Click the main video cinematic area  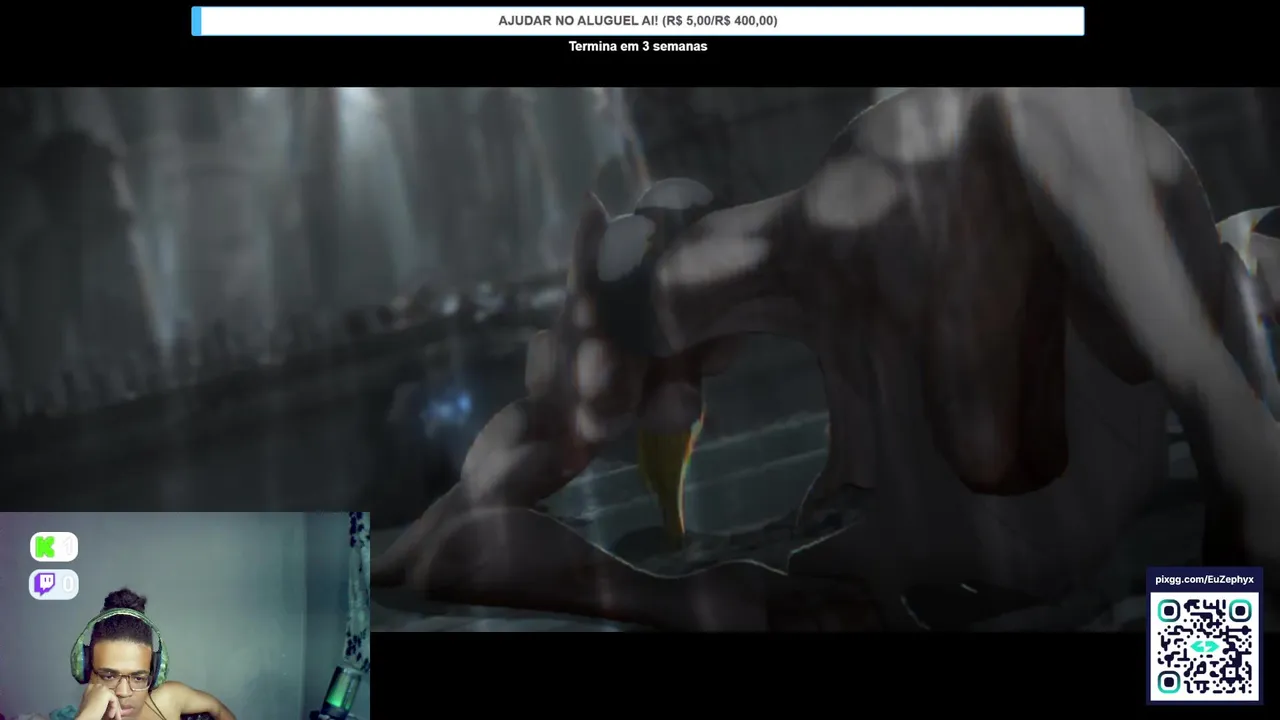pos(640,359)
